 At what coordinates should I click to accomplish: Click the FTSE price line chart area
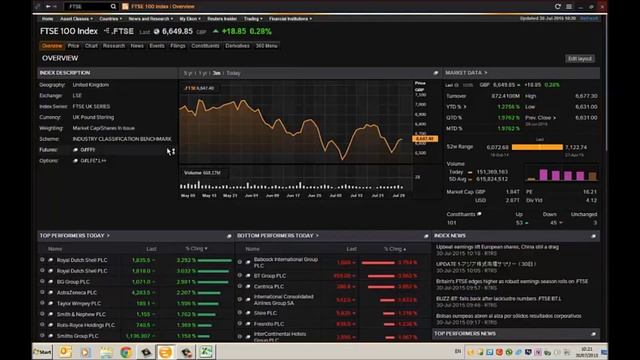click(x=296, y=122)
